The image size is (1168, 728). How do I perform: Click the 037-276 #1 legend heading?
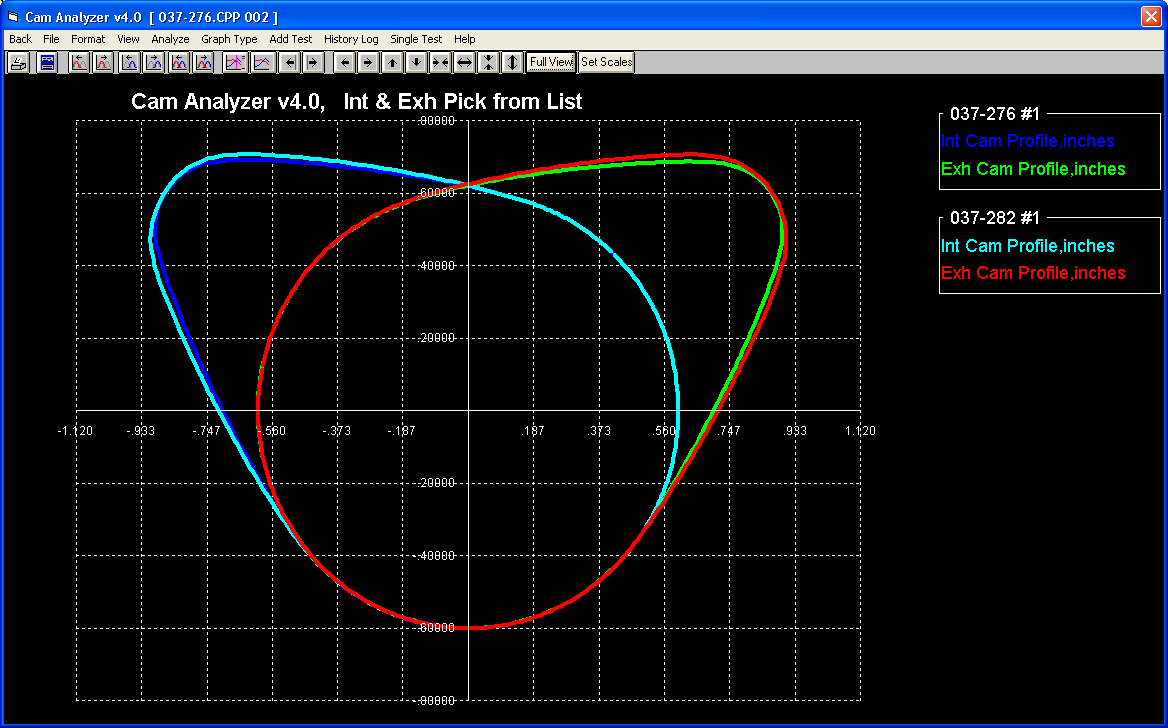[994, 114]
